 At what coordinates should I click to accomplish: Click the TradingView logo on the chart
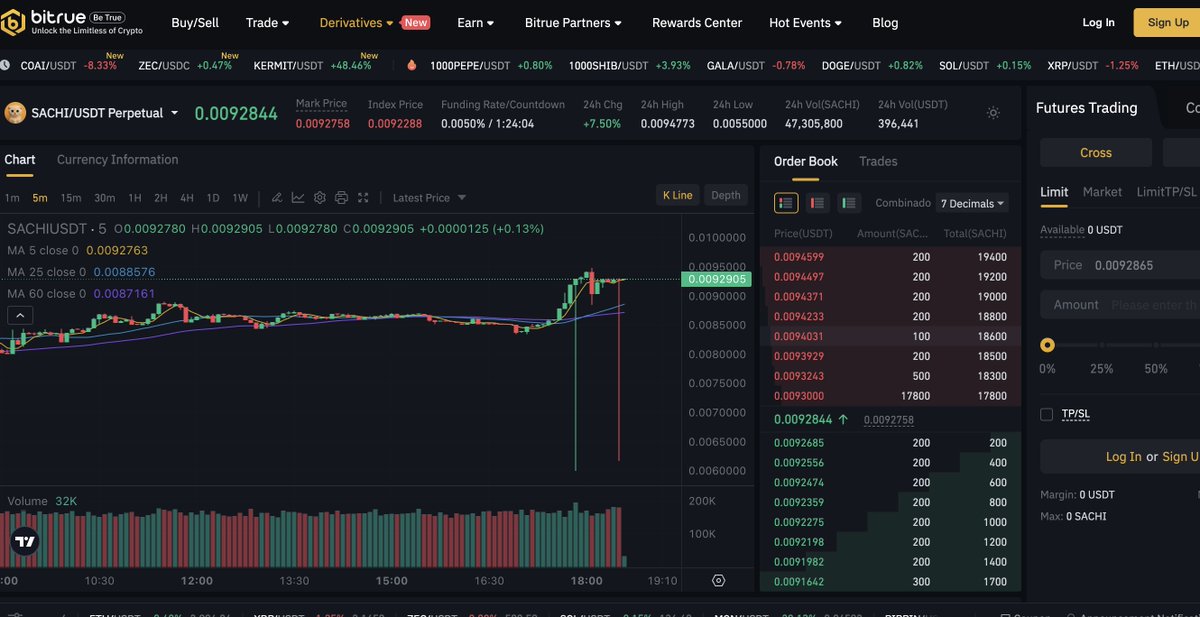coord(23,541)
